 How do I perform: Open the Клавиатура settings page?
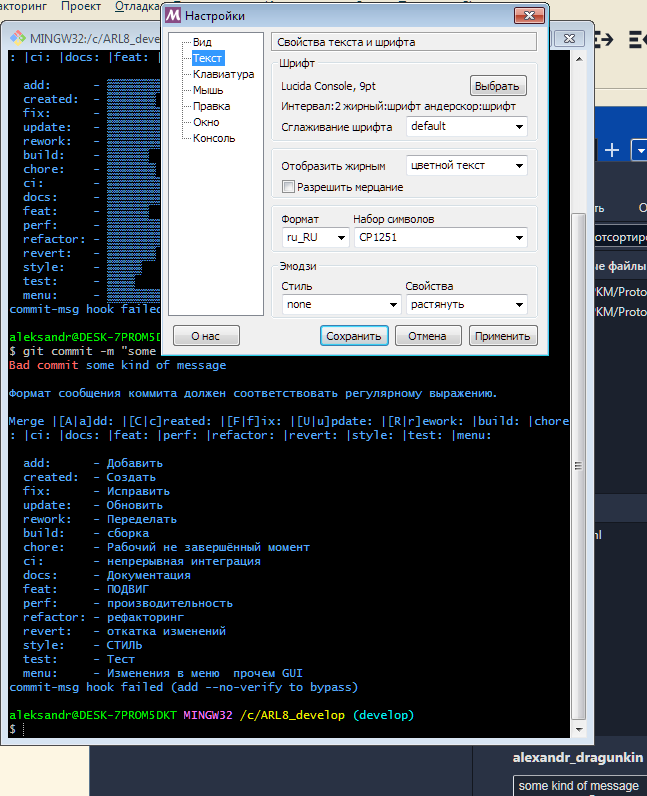click(x=223, y=74)
